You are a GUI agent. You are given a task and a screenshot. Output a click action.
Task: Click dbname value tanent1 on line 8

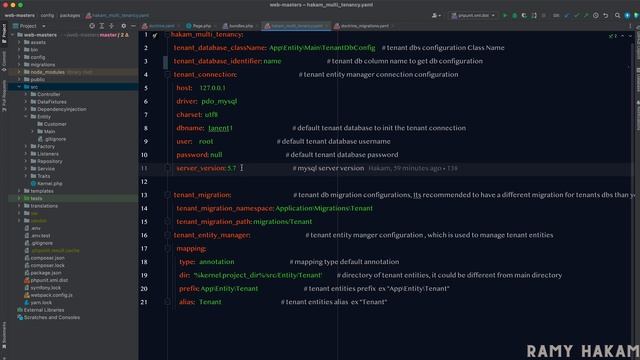[220, 128]
